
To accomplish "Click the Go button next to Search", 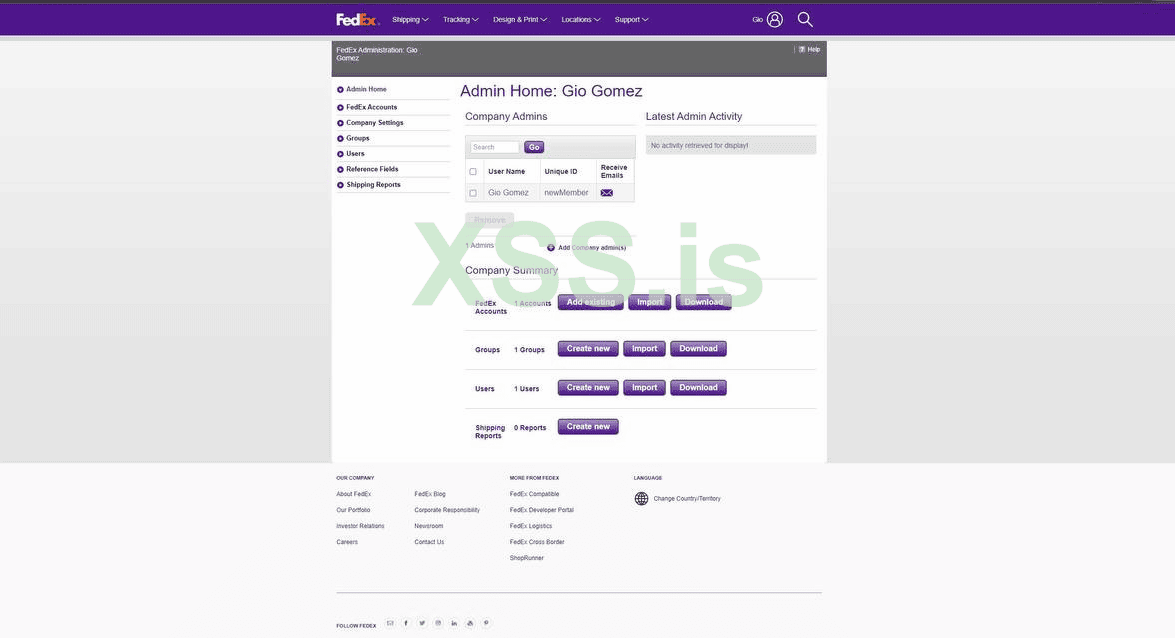I will tap(534, 147).
